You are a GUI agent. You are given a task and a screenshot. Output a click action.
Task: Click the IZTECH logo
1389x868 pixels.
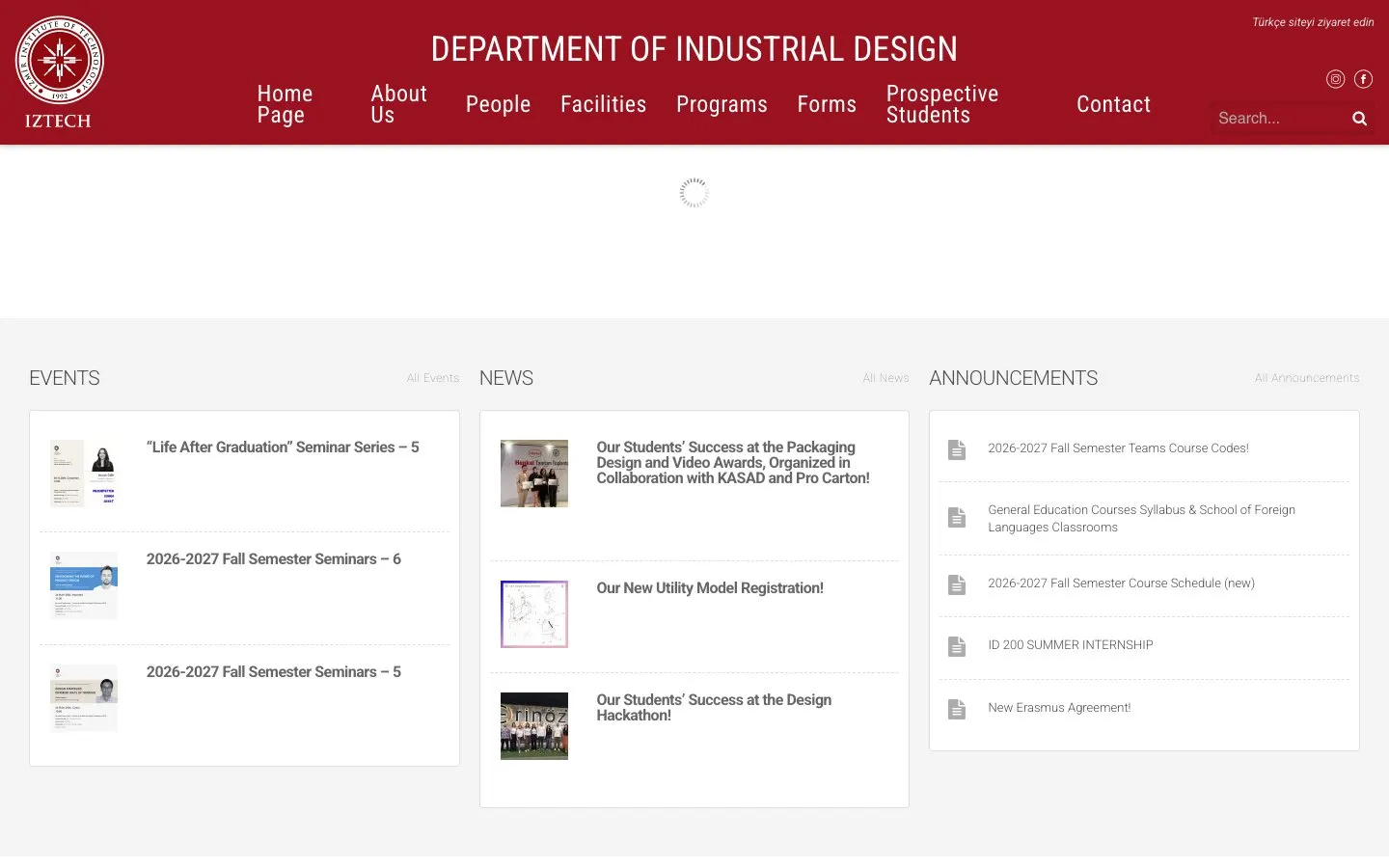pyautogui.click(x=60, y=72)
